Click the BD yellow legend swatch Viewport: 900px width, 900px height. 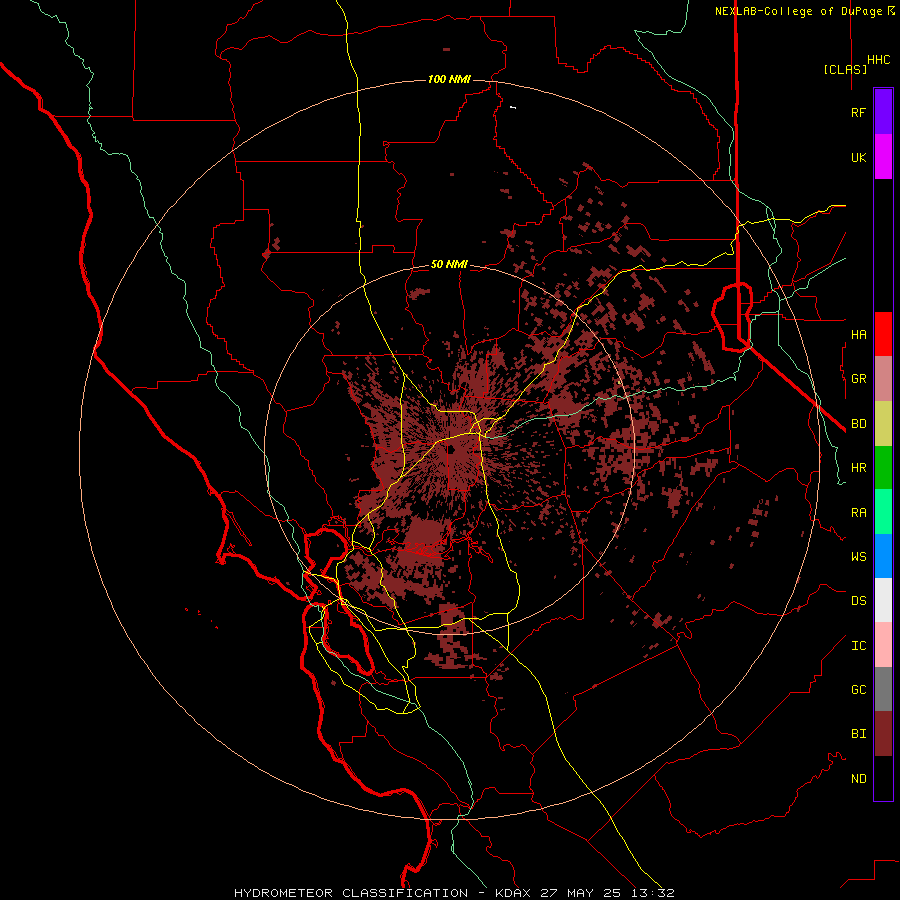pos(883,423)
